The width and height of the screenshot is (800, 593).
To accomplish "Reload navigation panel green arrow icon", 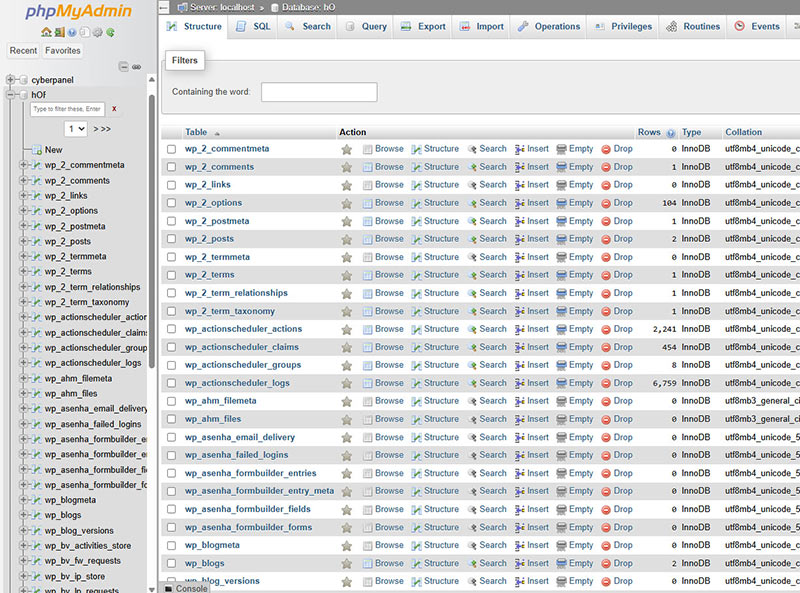I will [110, 32].
